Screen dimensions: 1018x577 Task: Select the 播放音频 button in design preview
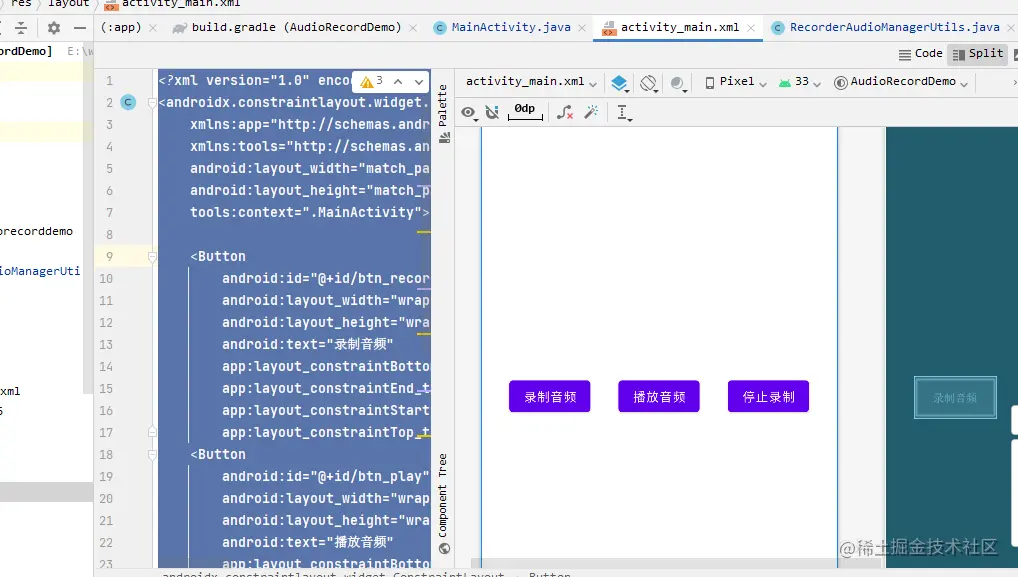click(x=659, y=397)
